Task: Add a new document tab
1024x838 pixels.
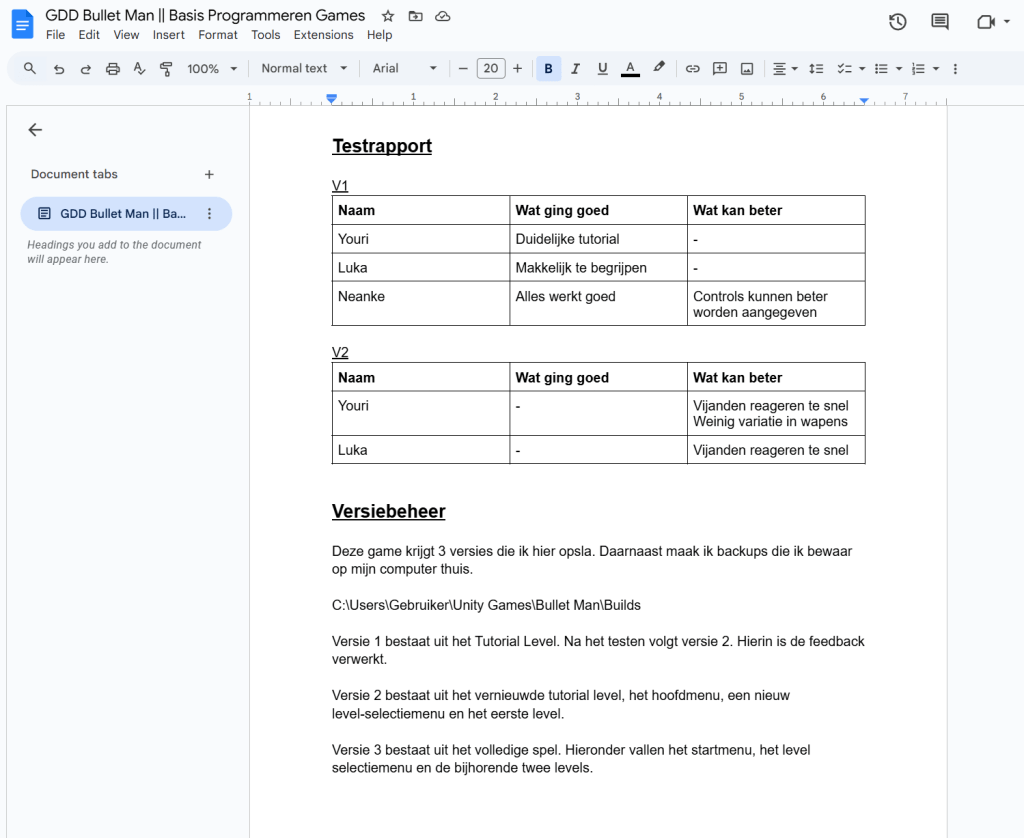Action: pos(209,174)
